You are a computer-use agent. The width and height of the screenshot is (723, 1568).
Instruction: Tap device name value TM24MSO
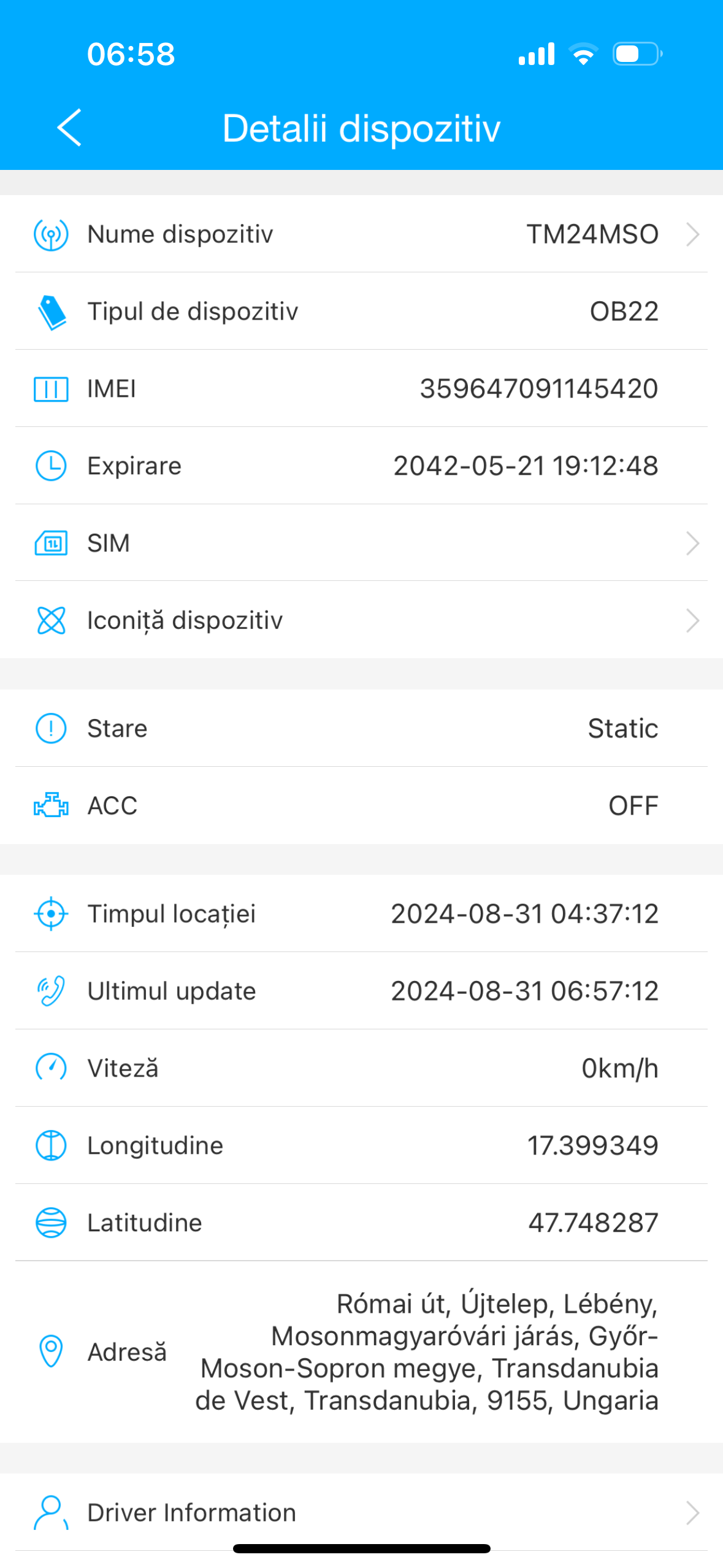click(x=592, y=234)
